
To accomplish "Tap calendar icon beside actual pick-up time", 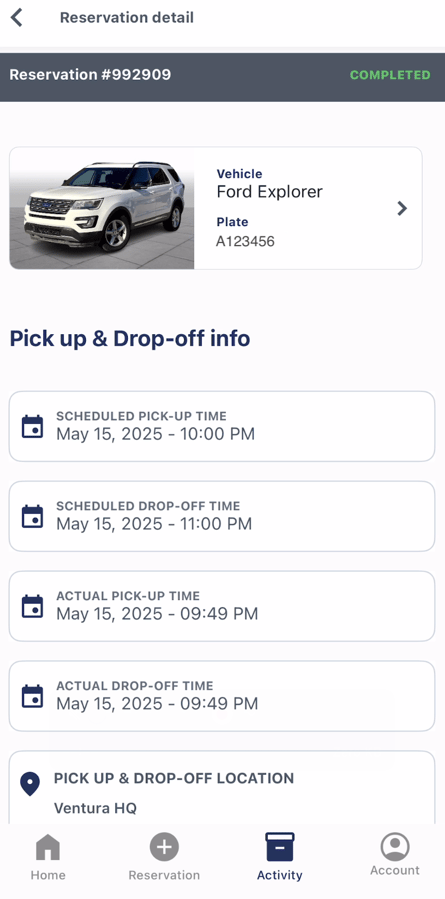I will tap(32, 606).
